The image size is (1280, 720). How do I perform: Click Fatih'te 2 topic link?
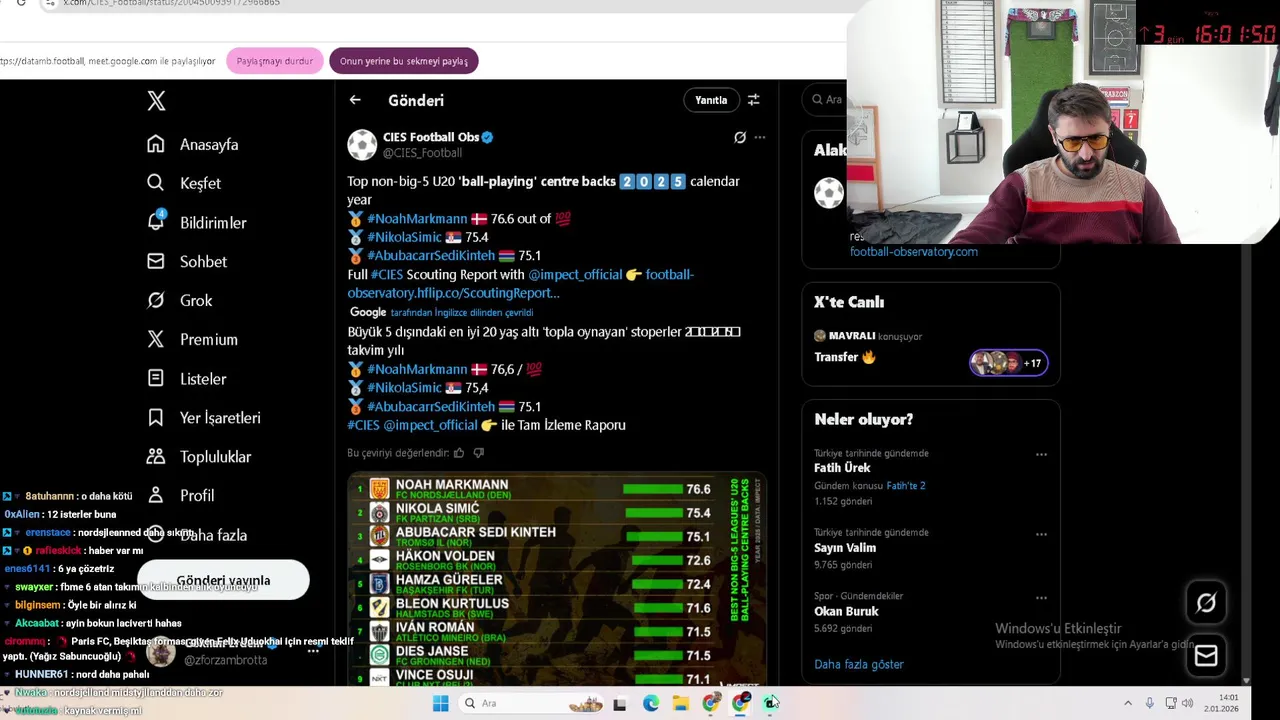(x=906, y=486)
